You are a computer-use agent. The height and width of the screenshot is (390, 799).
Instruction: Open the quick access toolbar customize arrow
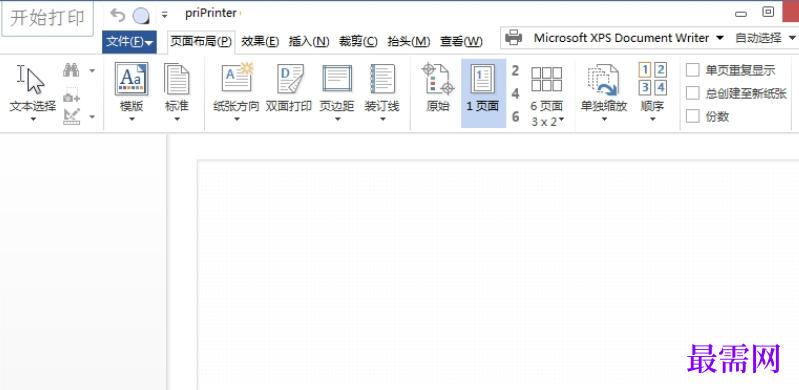coord(165,15)
